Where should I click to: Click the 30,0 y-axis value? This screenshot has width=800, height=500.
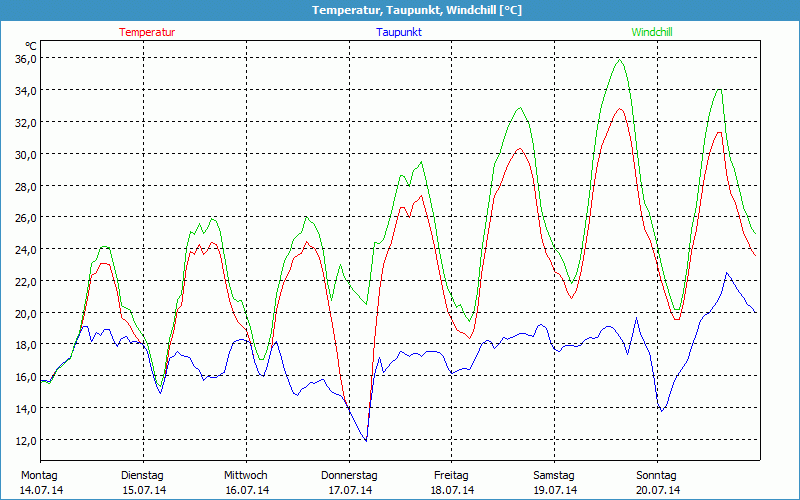tap(27, 154)
